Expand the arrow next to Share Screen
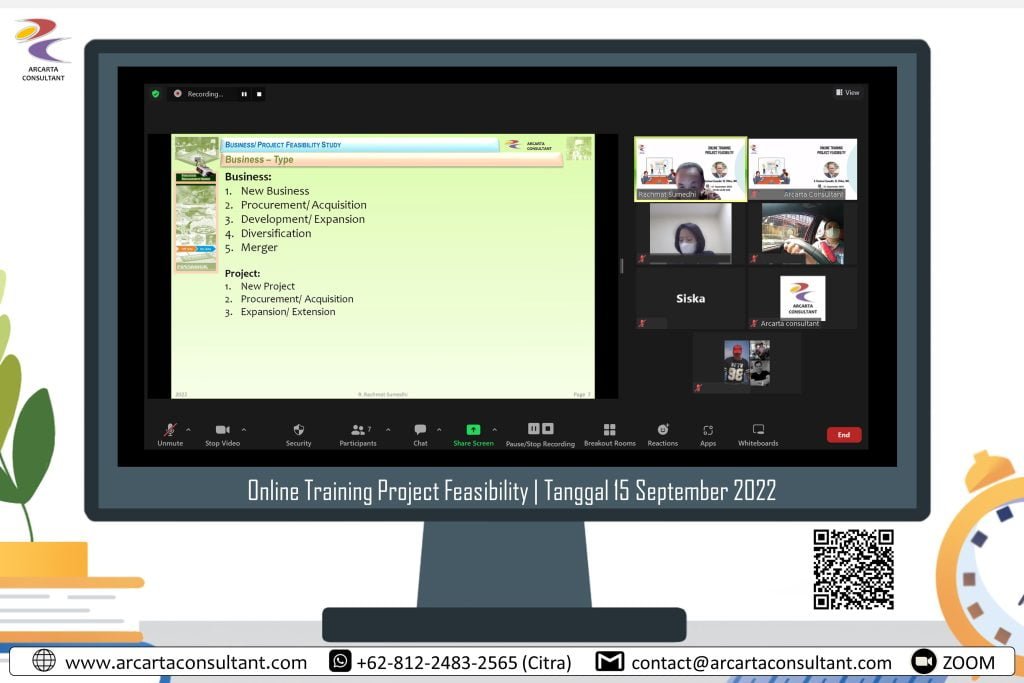The height and width of the screenshot is (683, 1024). [494, 430]
